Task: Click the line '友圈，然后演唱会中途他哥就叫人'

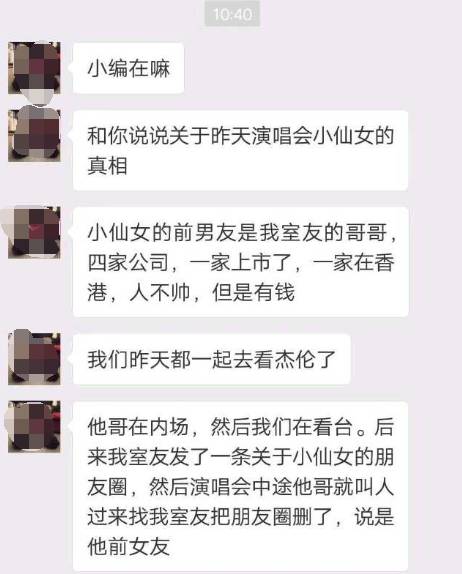Action: 241,487
